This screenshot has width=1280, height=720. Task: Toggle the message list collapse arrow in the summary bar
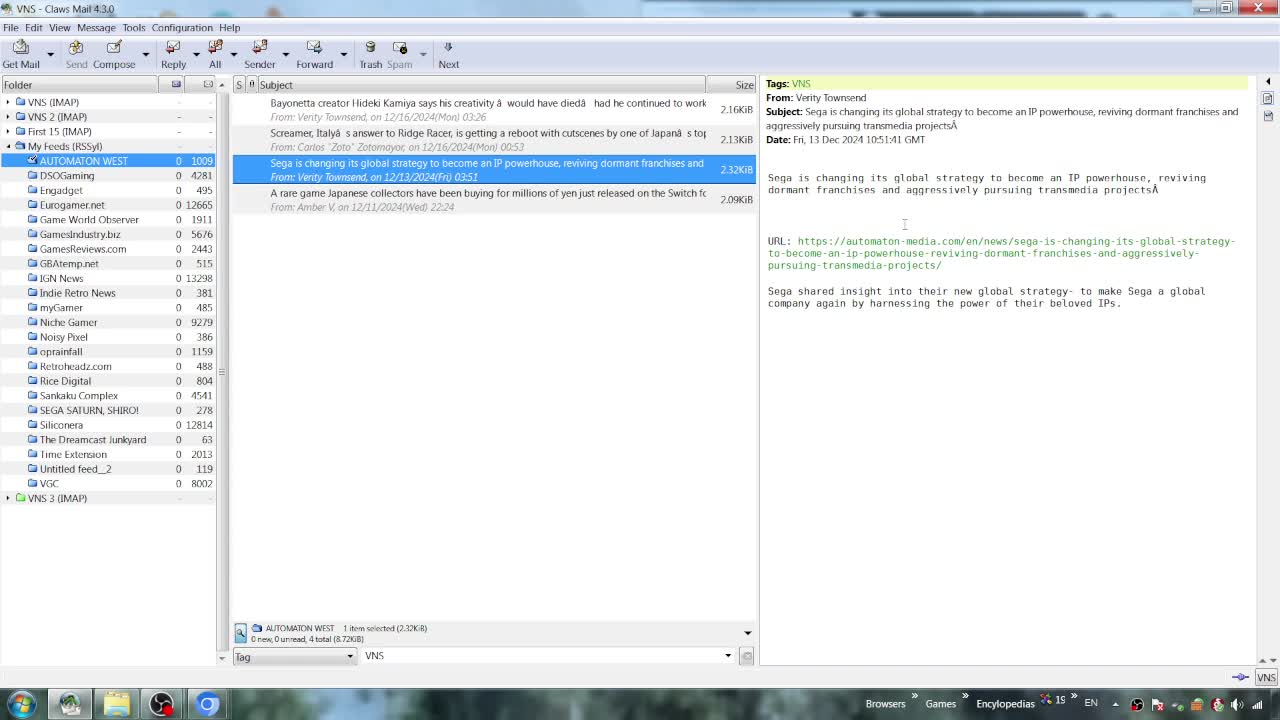(747, 633)
